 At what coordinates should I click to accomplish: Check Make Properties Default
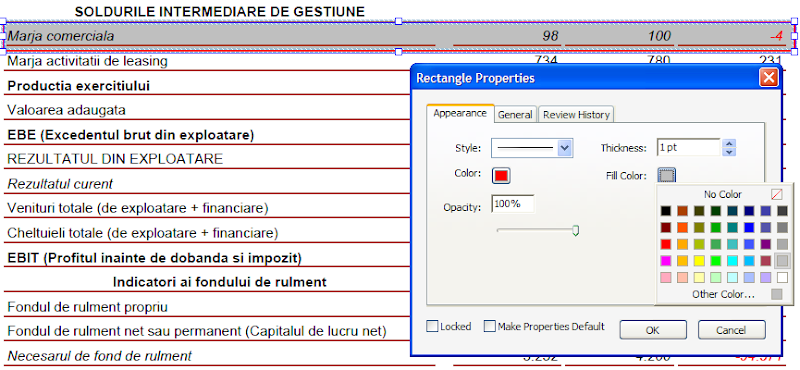tap(490, 326)
